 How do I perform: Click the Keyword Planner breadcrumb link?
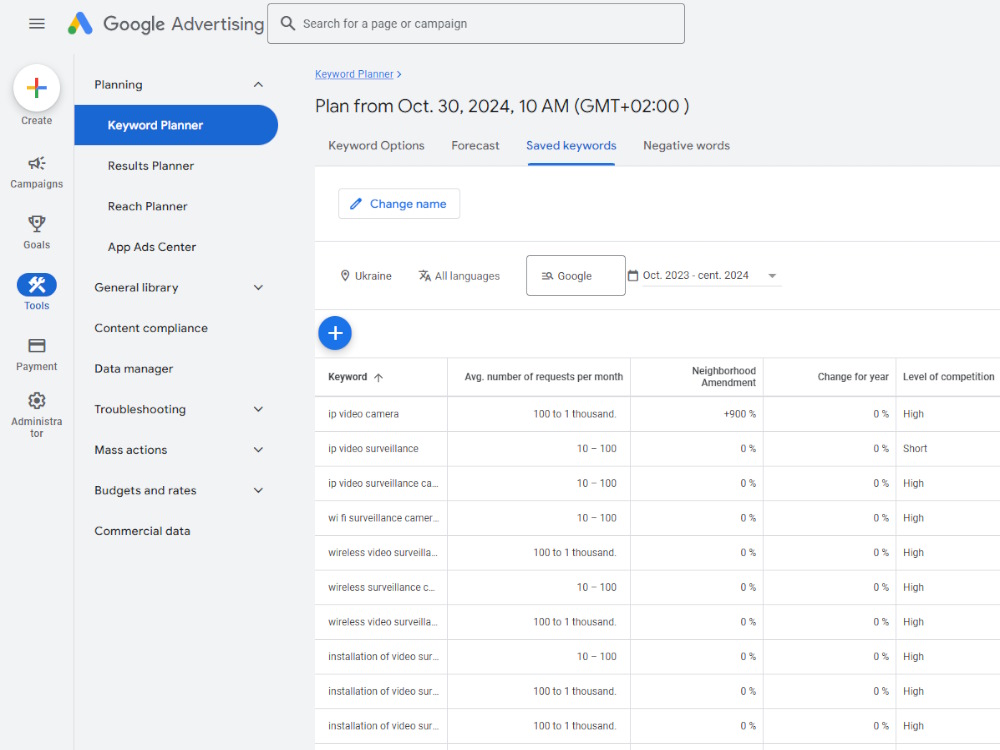(x=354, y=74)
